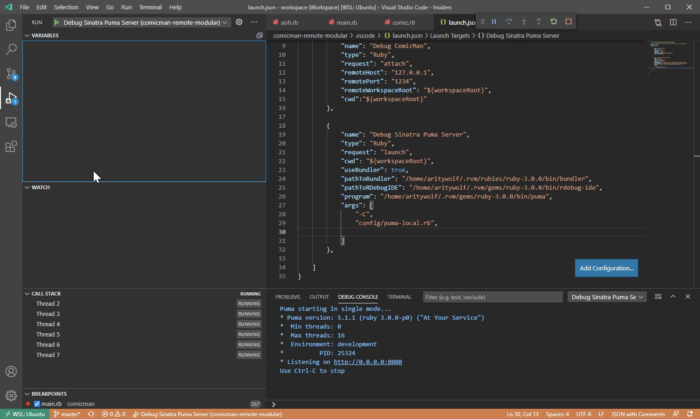Pause the debug session

click(x=494, y=21)
